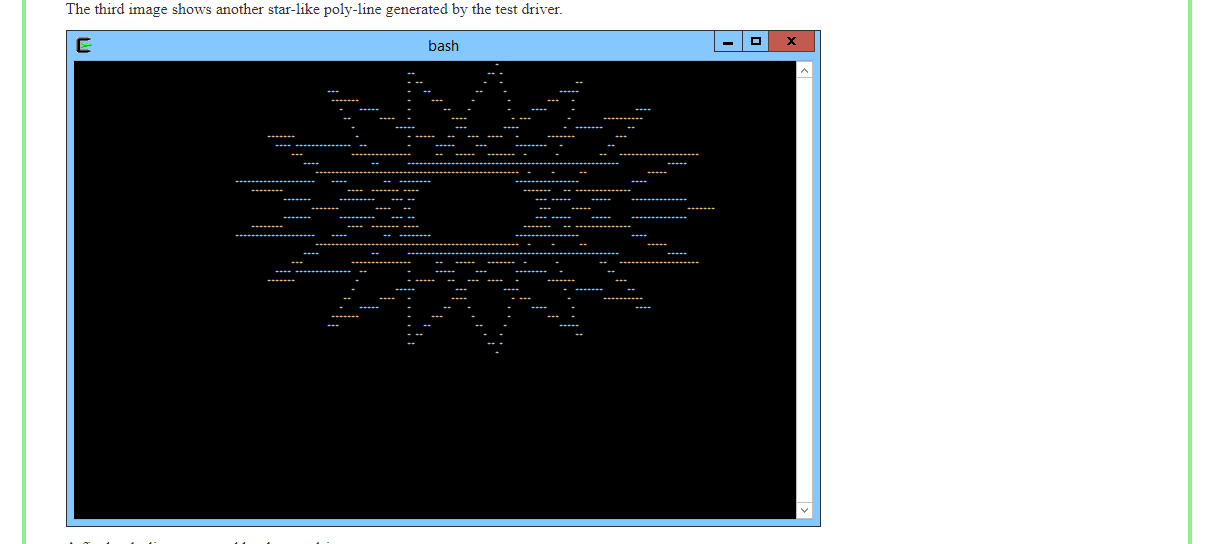Close the bash window
The width and height of the screenshot is (1207, 544).
[791, 41]
